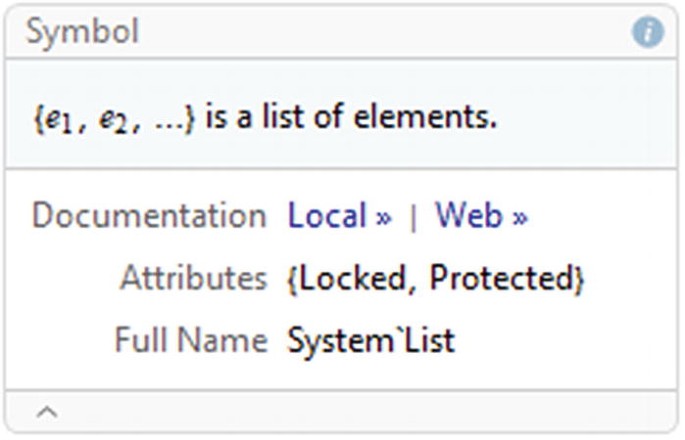Click the Full Name row label
This screenshot has width=685, height=440.
191,340
